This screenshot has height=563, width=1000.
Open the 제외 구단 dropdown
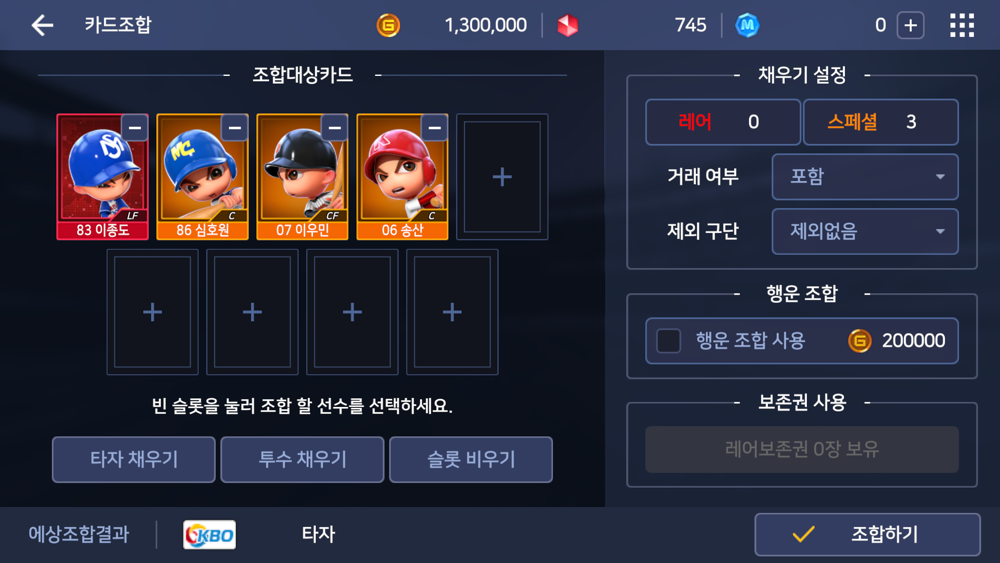click(865, 231)
